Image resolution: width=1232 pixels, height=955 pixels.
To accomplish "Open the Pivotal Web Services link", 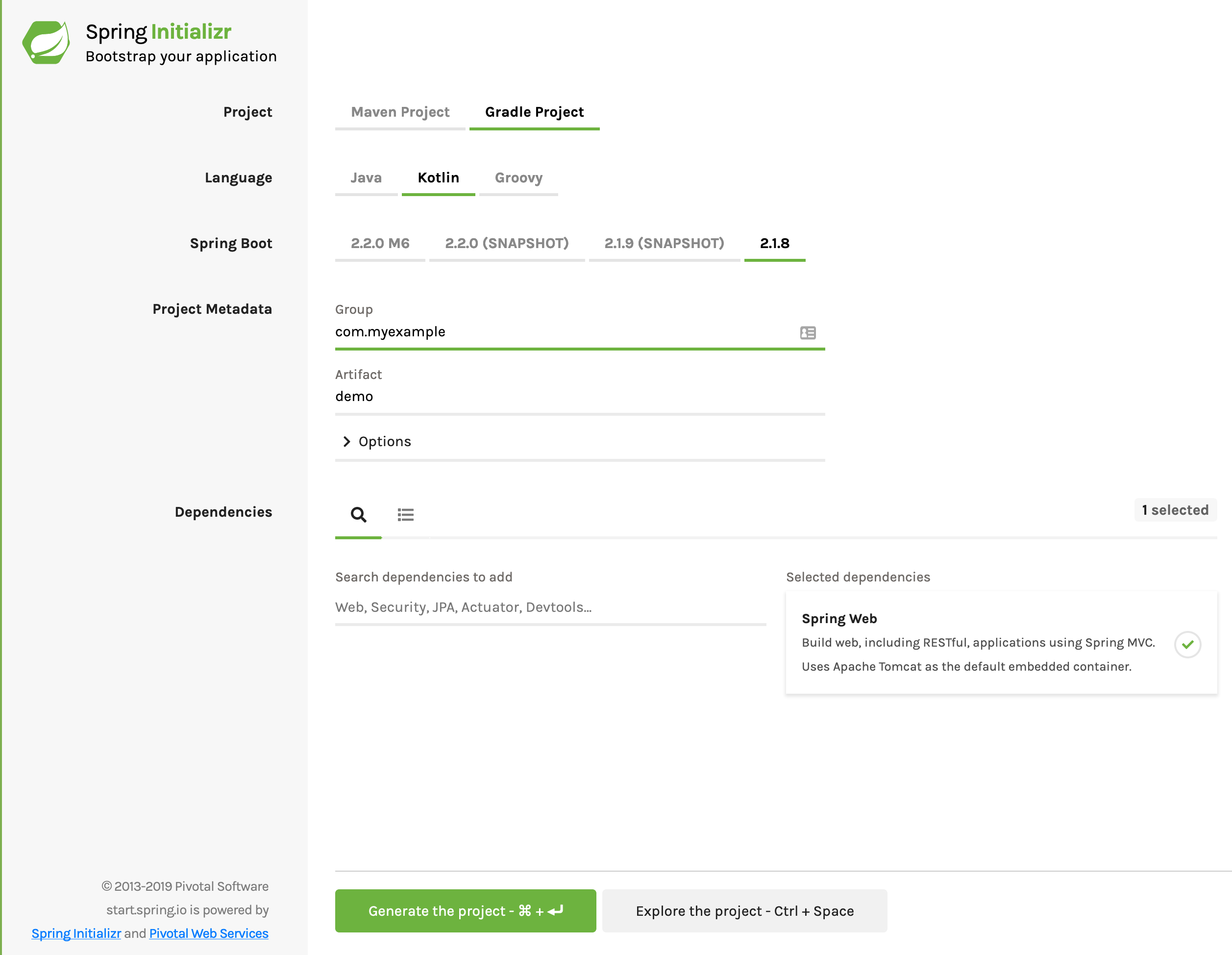I will pos(209,933).
